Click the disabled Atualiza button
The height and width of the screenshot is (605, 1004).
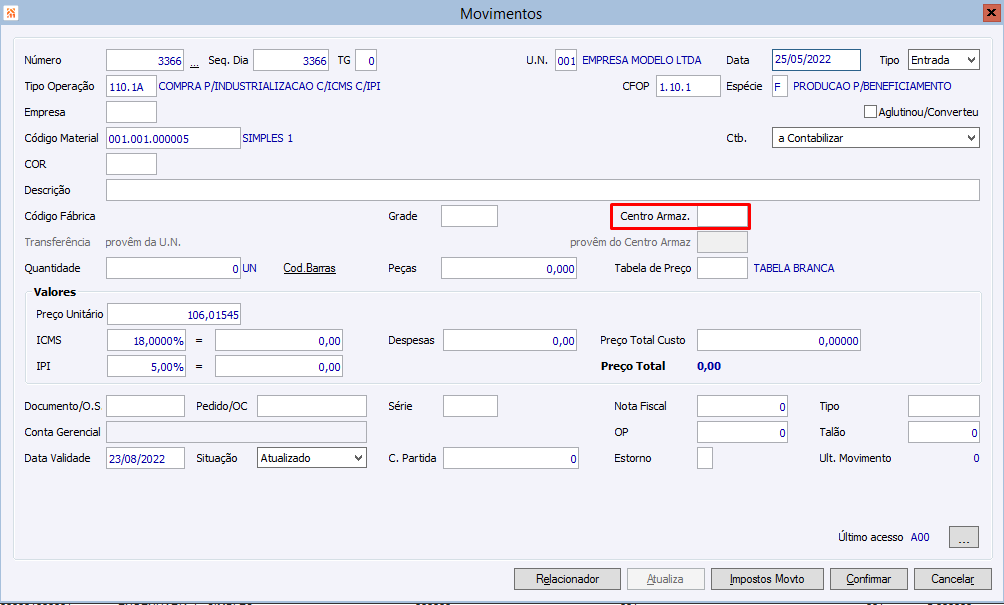point(665,579)
